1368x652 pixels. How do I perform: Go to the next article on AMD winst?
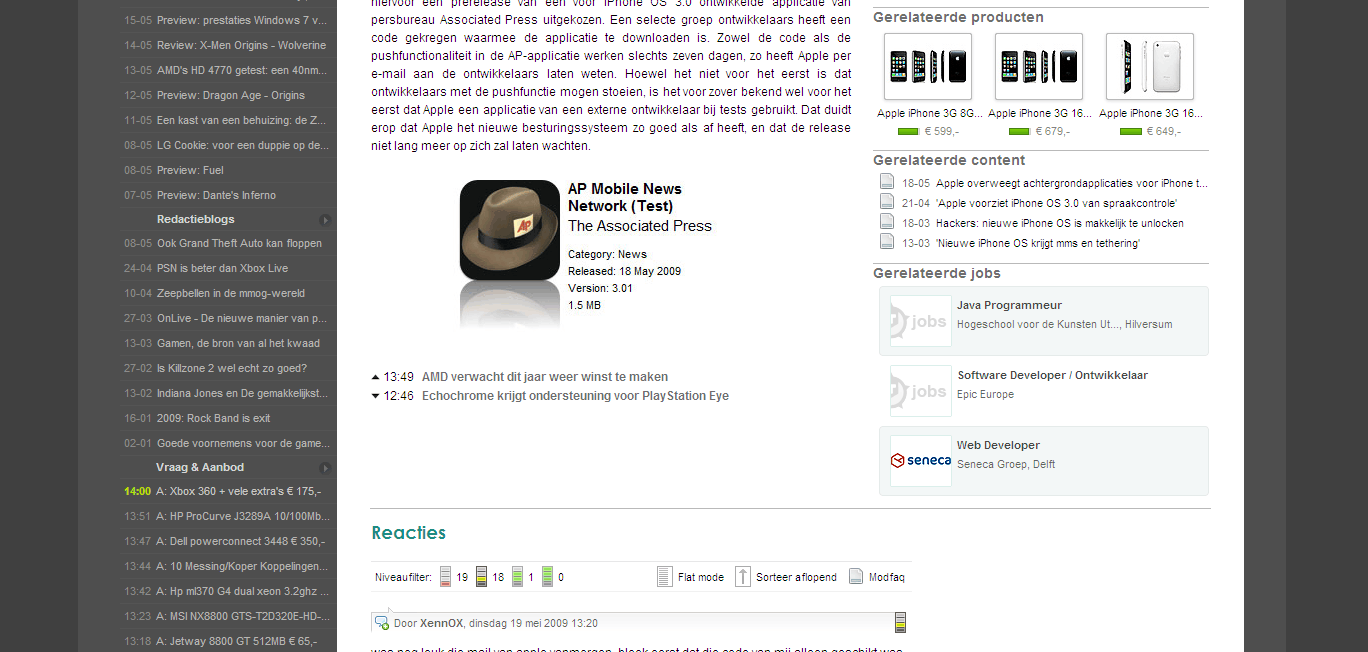pyautogui.click(x=545, y=377)
